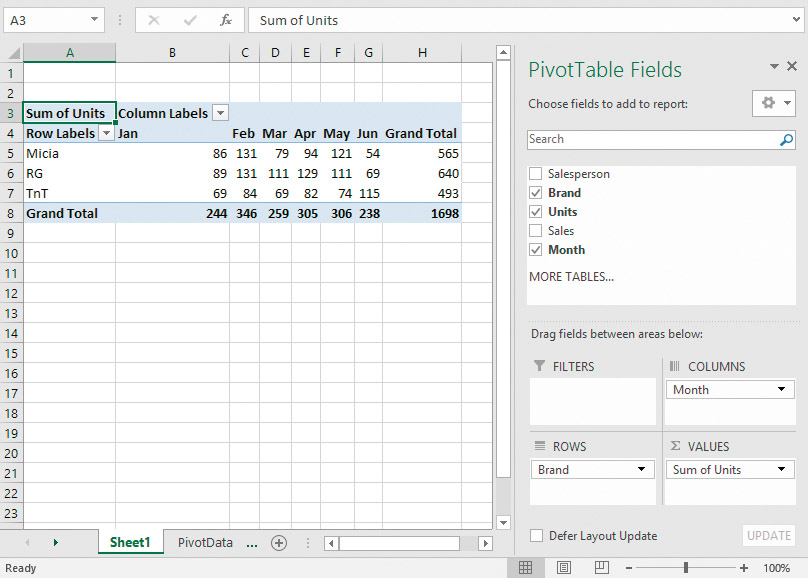
Task: Open Sum of Units dropdown in VALUES
Action: 781,469
